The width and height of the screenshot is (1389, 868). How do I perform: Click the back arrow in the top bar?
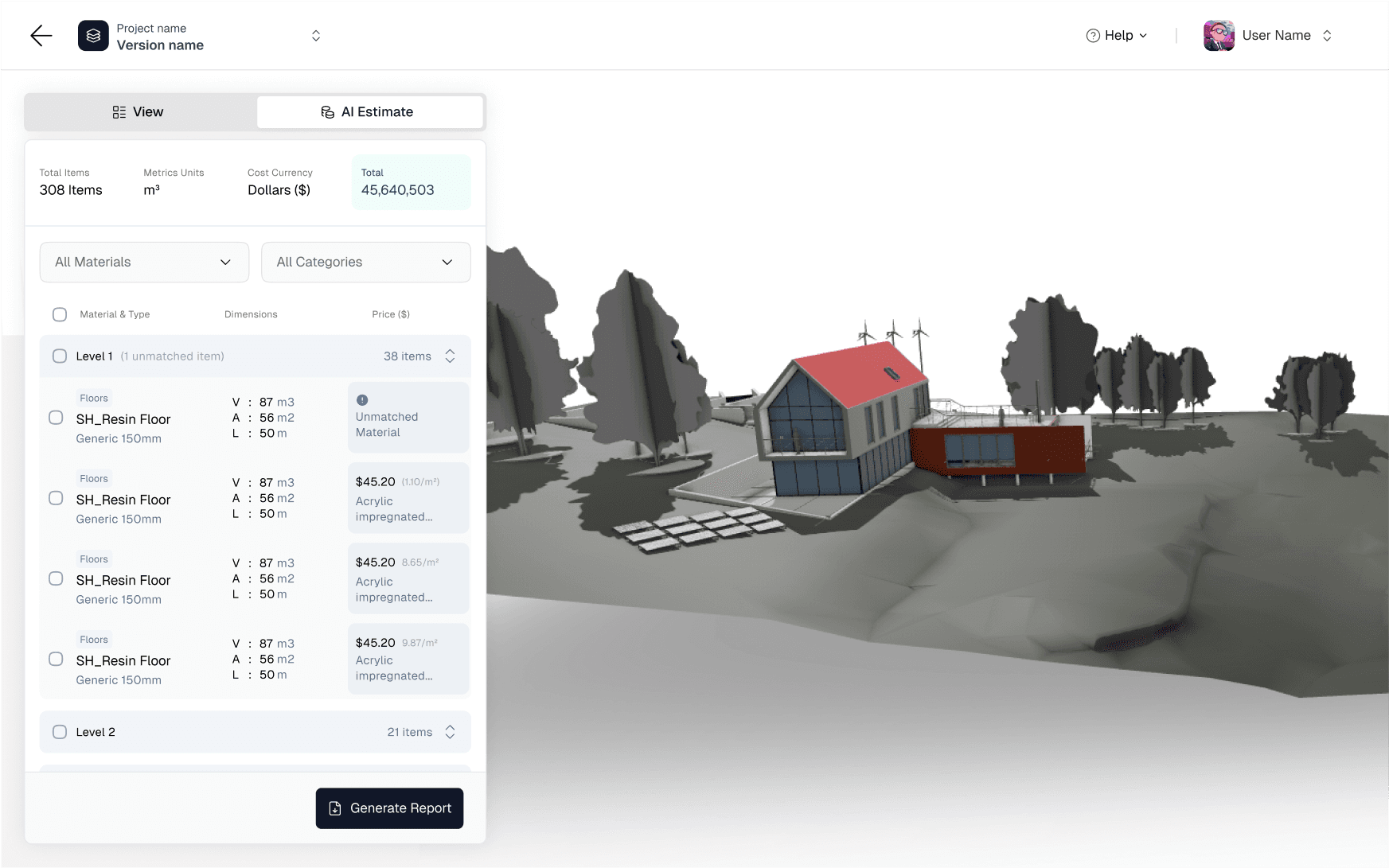pos(41,35)
